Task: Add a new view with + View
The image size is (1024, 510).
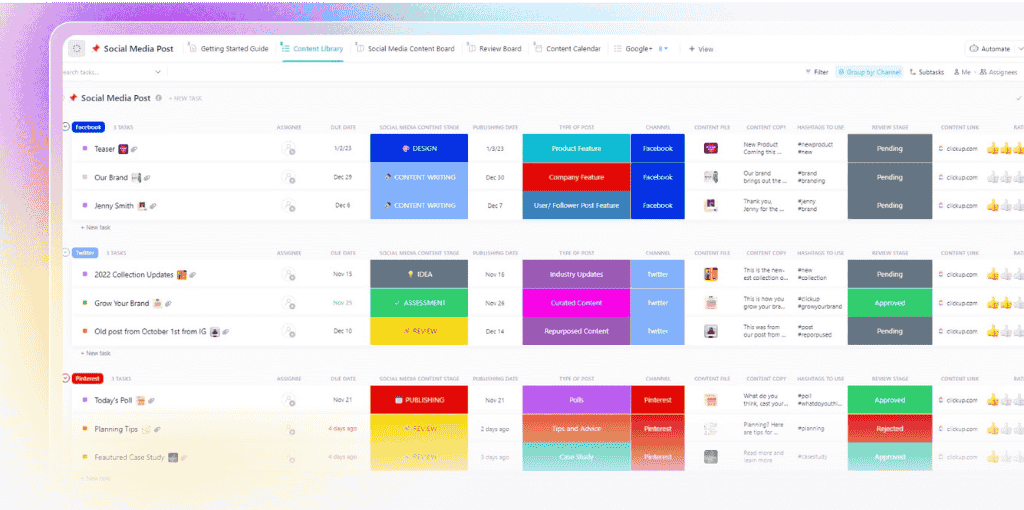Action: tap(701, 49)
